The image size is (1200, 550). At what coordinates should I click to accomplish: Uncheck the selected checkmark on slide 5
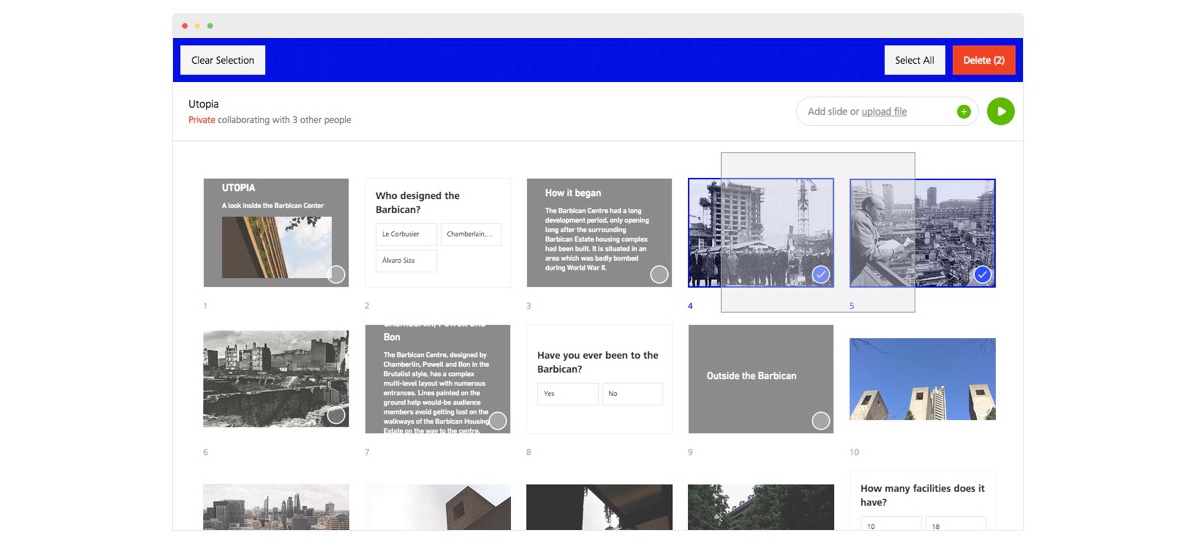click(x=982, y=274)
